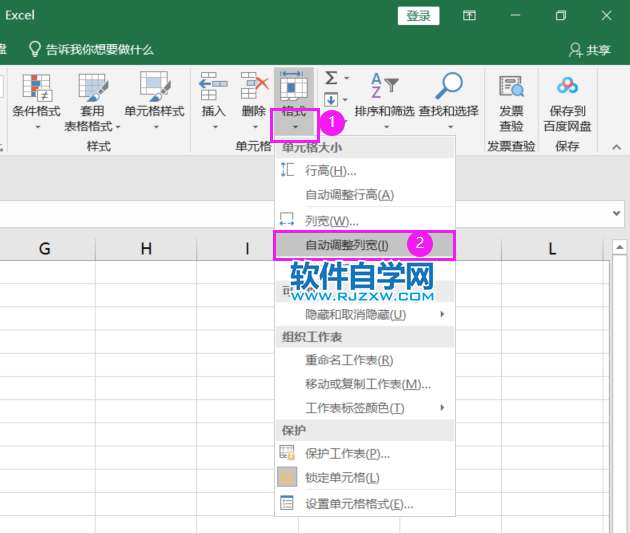
Task: Select Column Width (列宽) menu item
Action: pos(365,220)
